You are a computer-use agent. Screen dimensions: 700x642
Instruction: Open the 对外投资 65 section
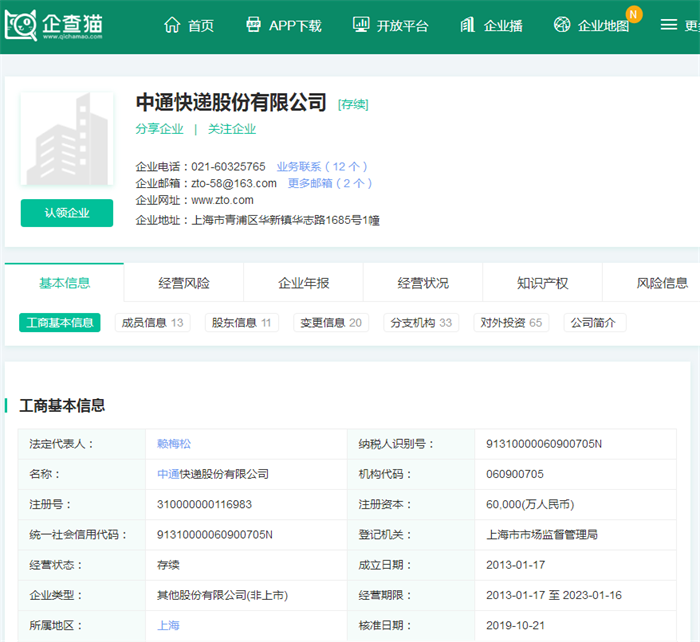pyautogui.click(x=511, y=322)
